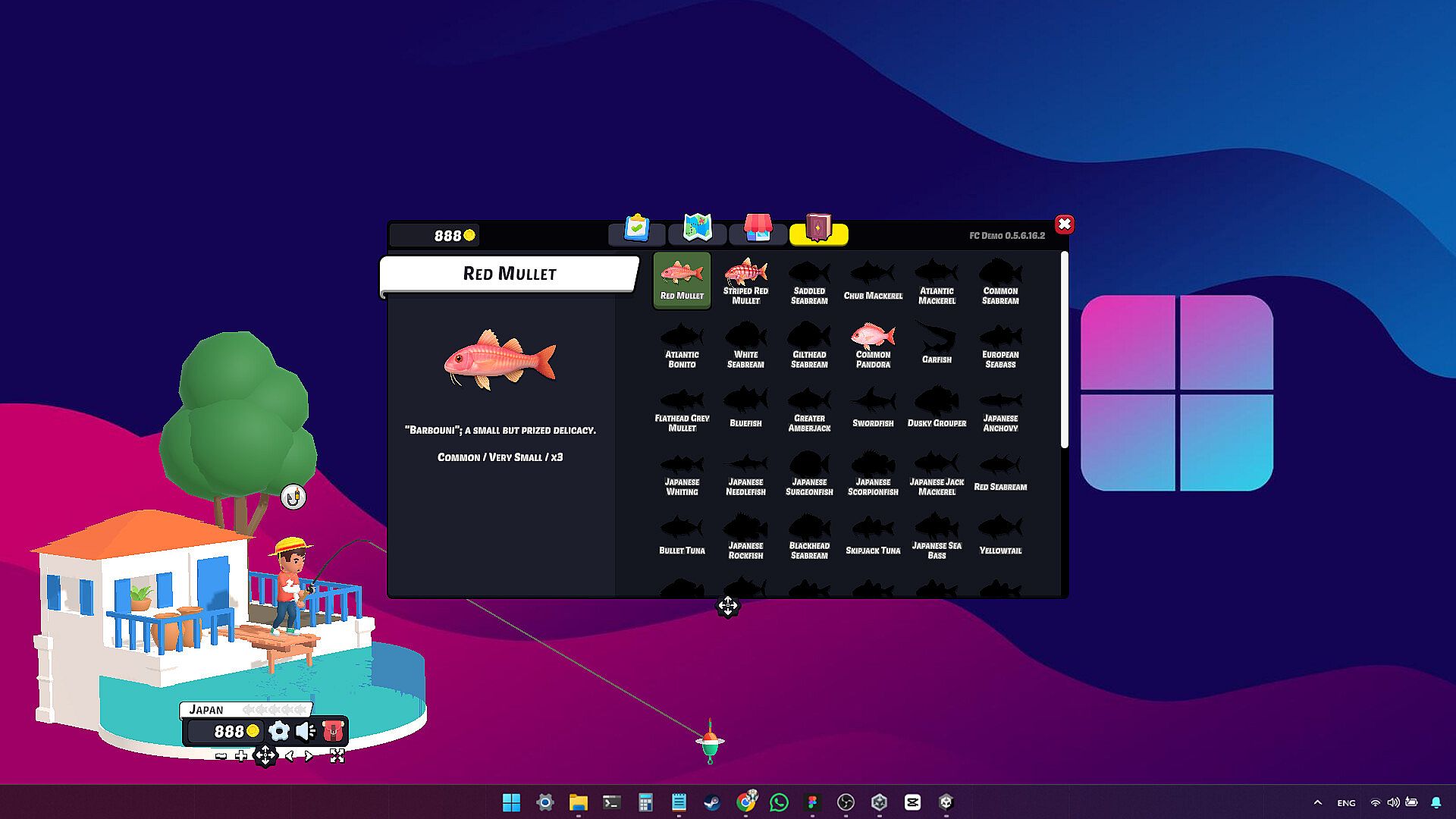Open the shop tab
This screenshot has height=819, width=1456.
(758, 230)
